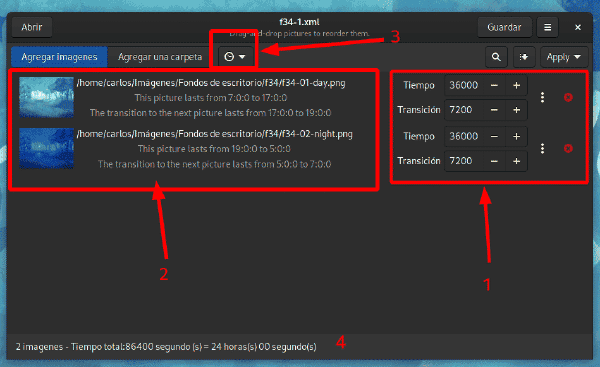600x367 pixels.
Task: Select the f34-02-night.png thumbnail
Action: 46,148
